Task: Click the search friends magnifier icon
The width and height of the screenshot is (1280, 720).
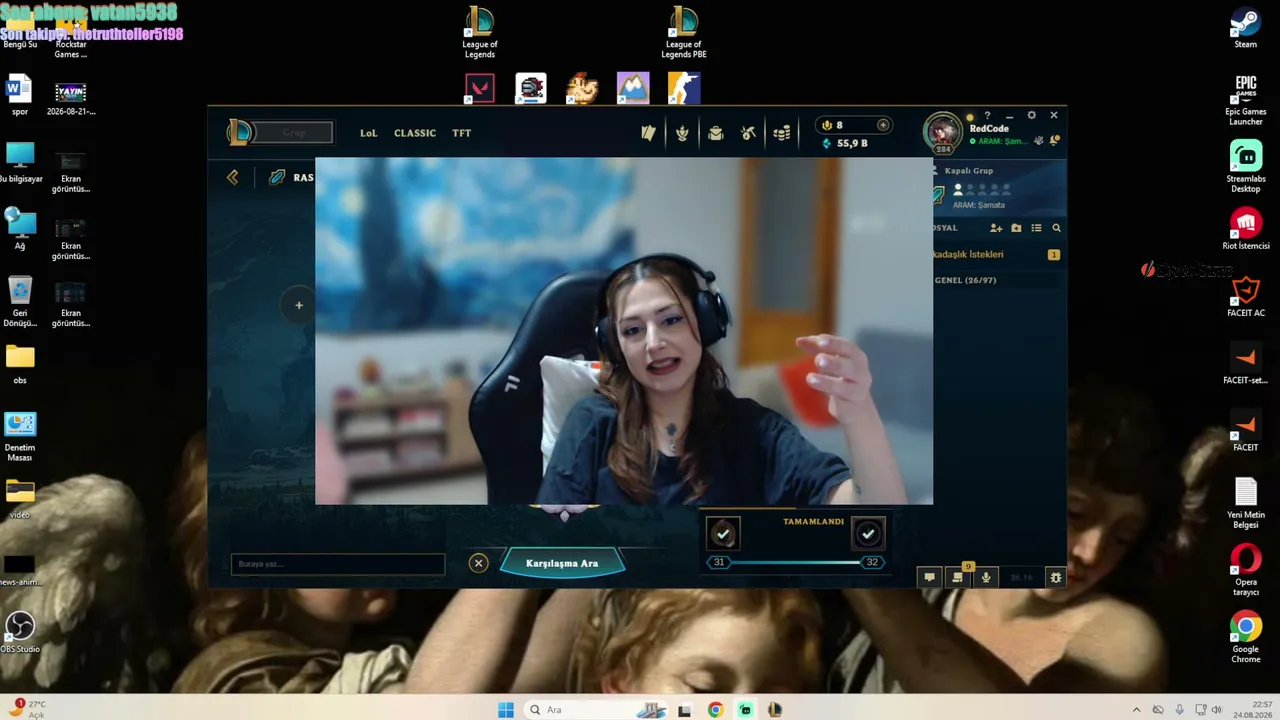Action: point(1056,228)
